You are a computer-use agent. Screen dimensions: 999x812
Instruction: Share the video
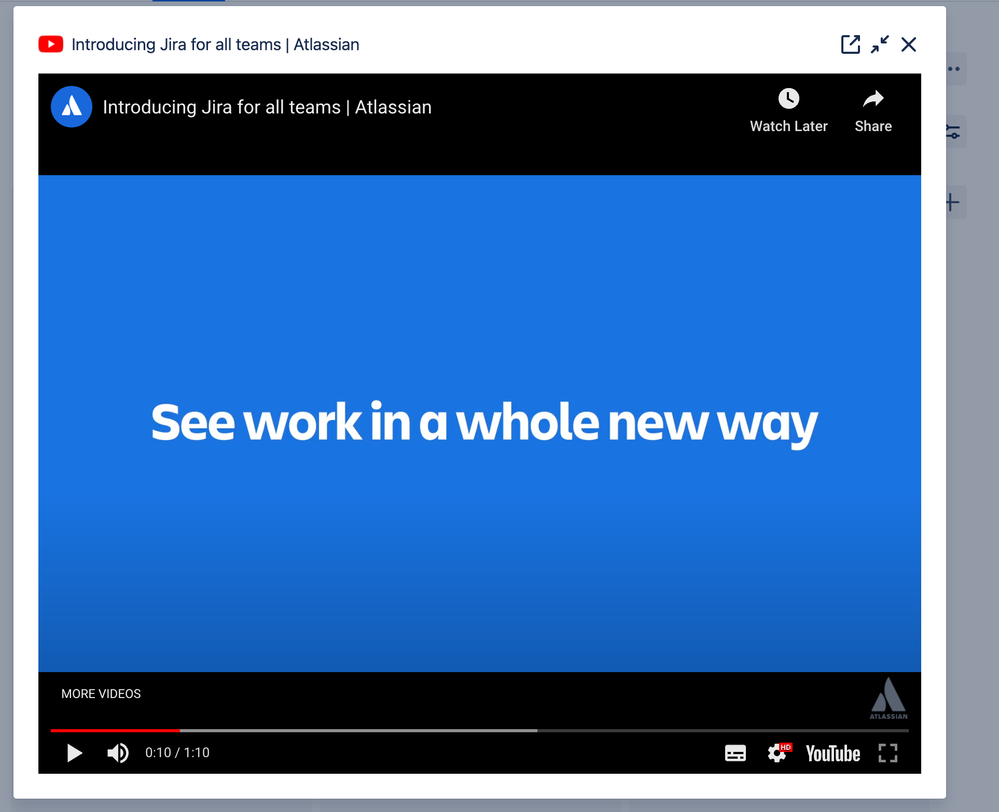click(x=873, y=110)
